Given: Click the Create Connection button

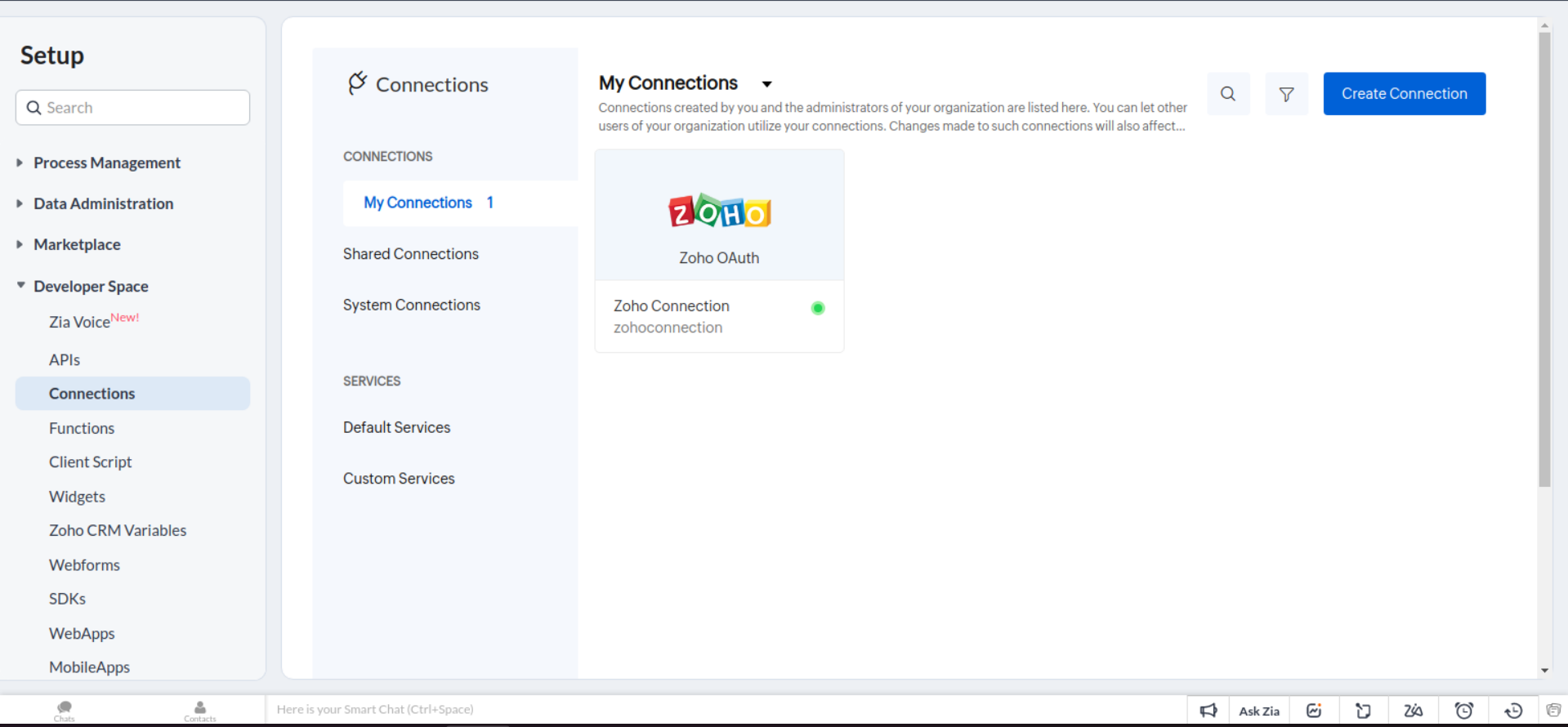Looking at the screenshot, I should click(x=1405, y=94).
